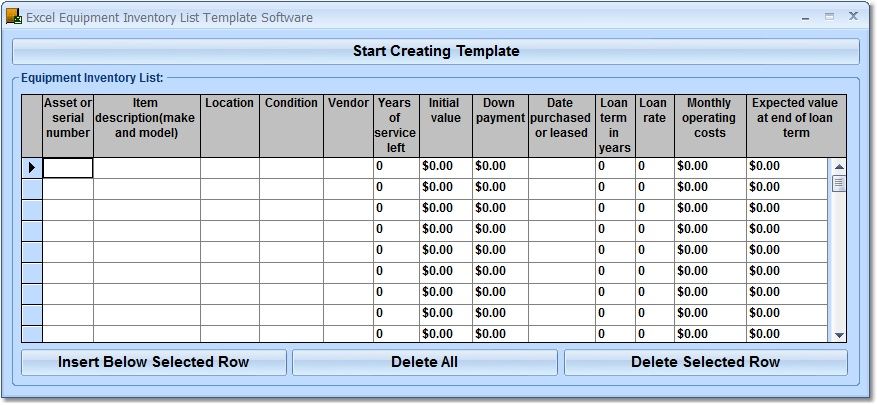Viewport: 877px width, 405px height.
Task: Click the Initial value column header
Action: [x=446, y=126]
